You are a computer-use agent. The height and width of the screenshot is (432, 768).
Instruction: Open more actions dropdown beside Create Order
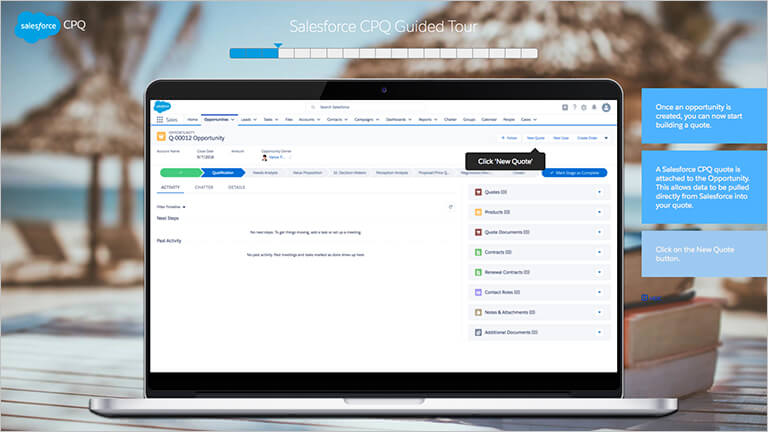point(606,138)
